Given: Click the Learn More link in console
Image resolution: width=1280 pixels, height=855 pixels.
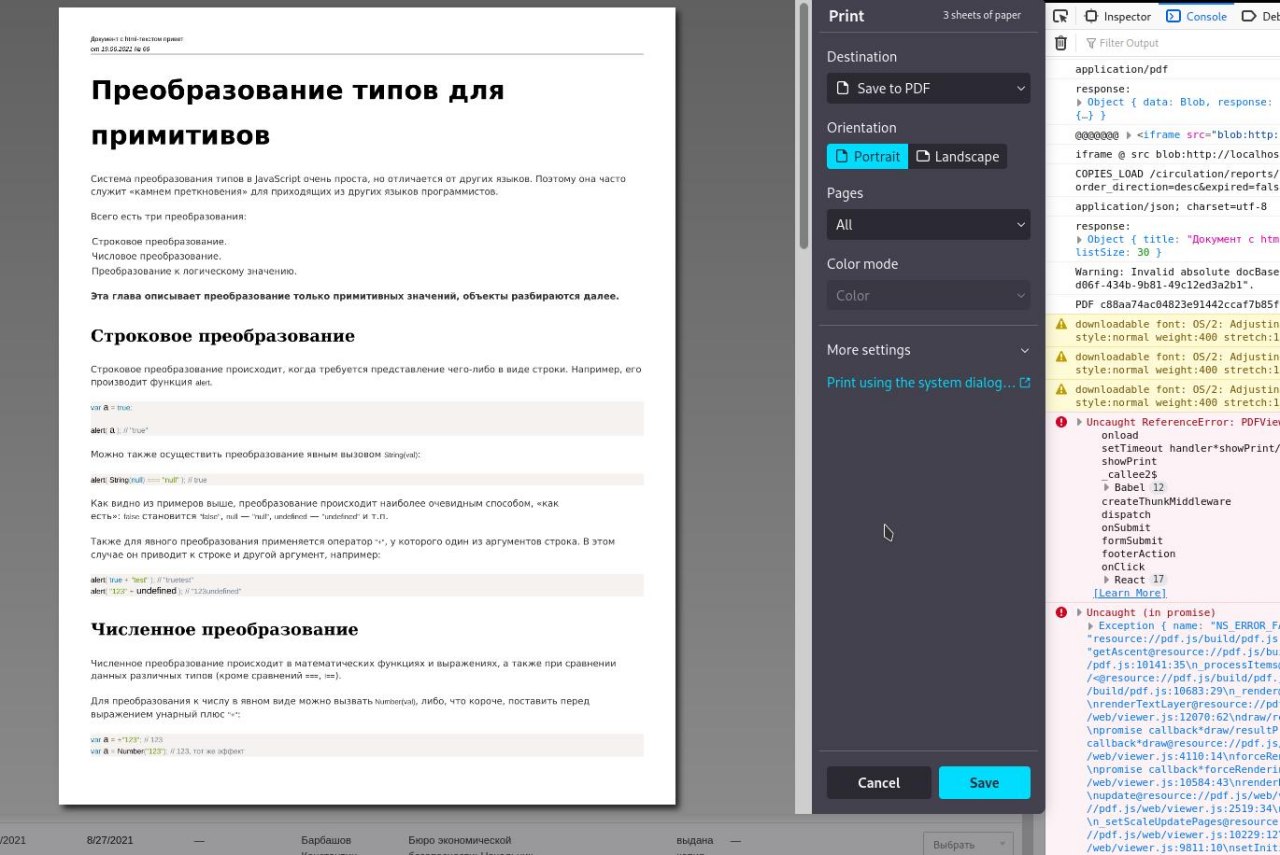Looking at the screenshot, I should tap(1130, 593).
